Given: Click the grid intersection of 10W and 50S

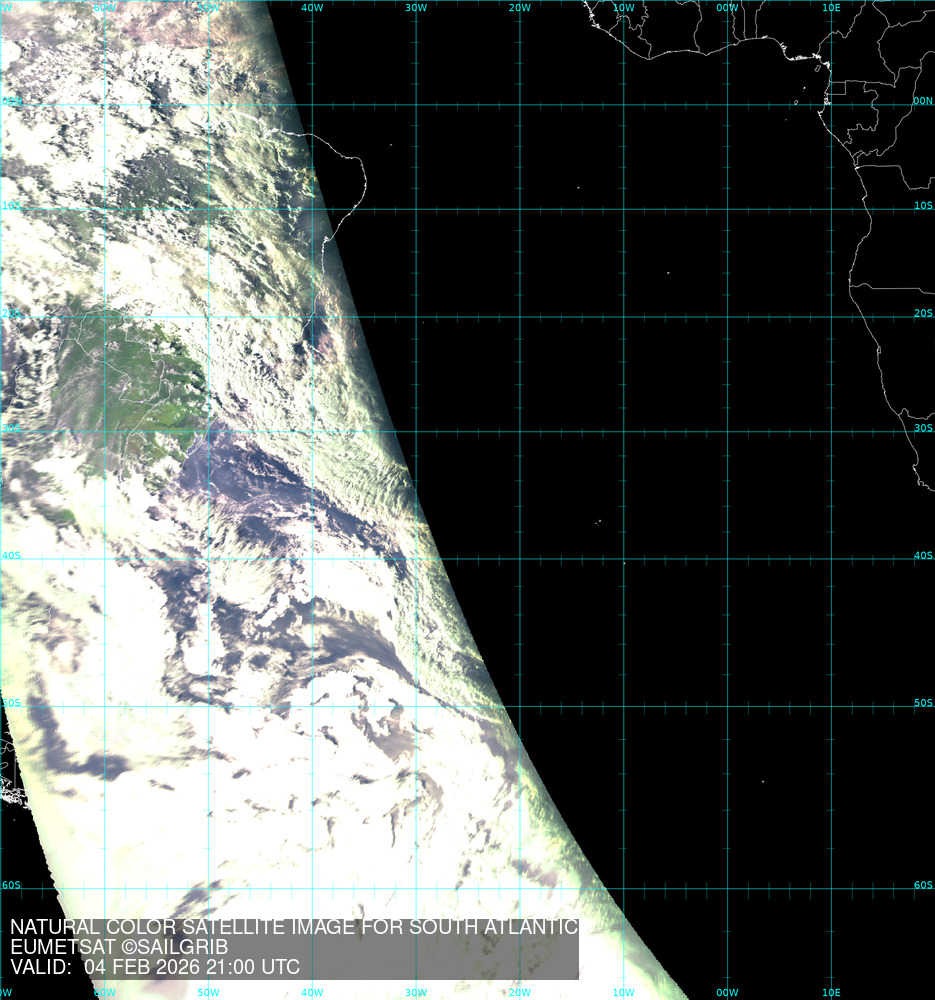Looking at the screenshot, I should tap(623, 707).
